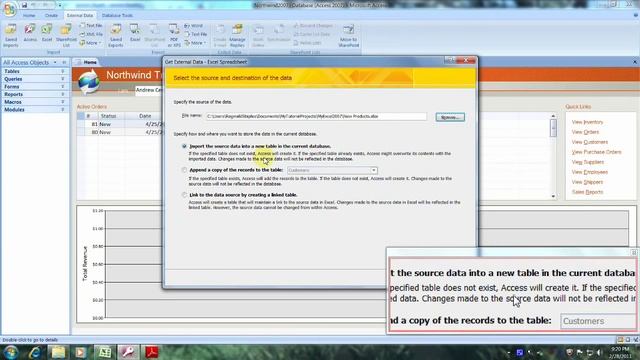
Task: Select the External Data ribbon tab
Action: point(80,16)
